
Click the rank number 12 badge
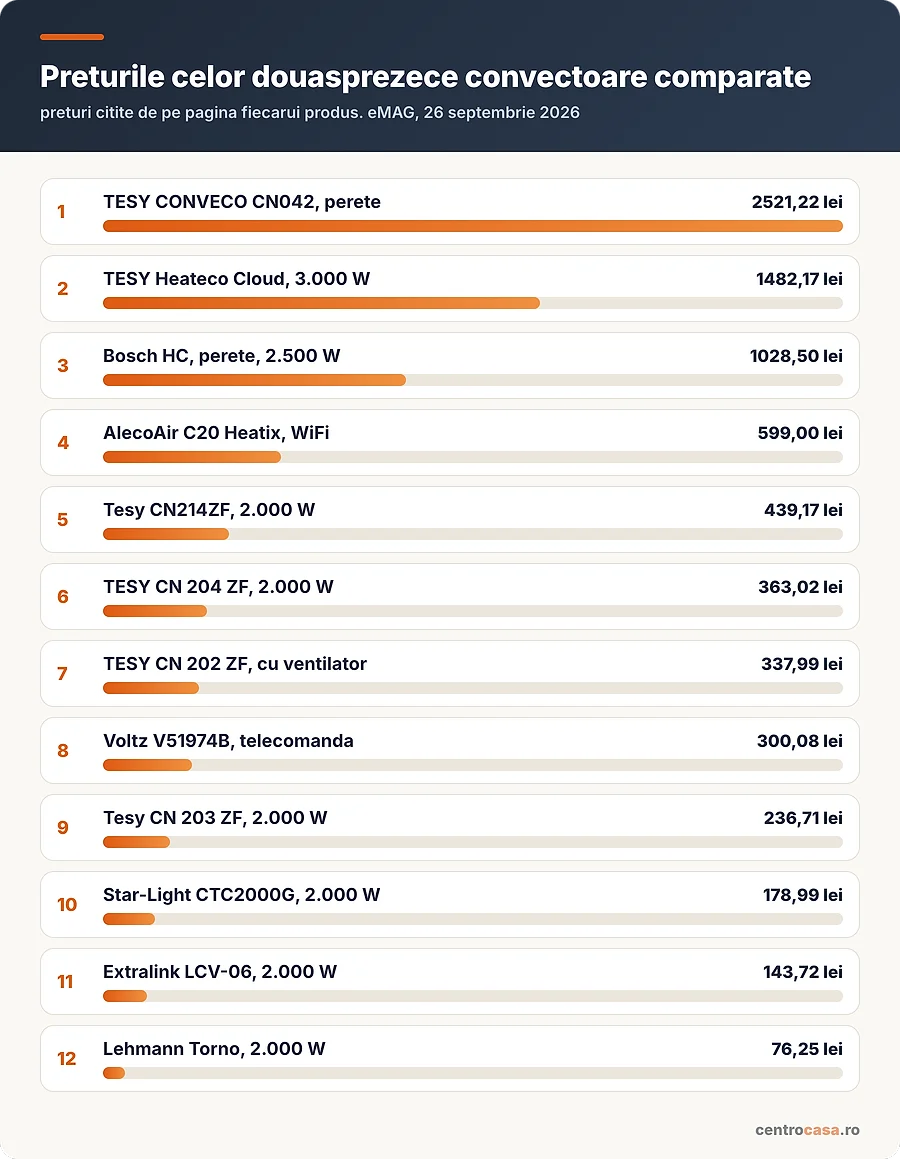[67, 1058]
